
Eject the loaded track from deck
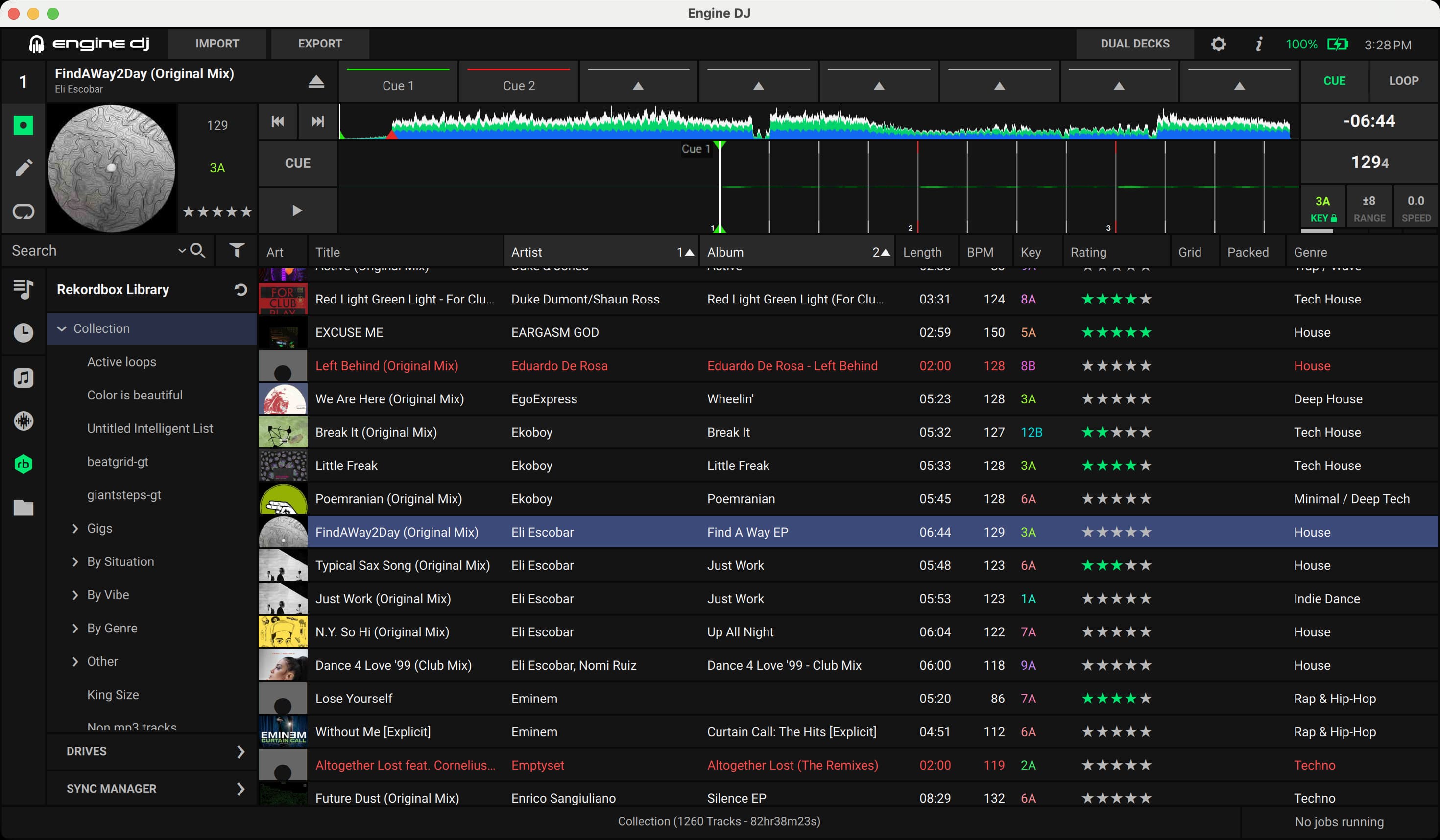tap(316, 82)
